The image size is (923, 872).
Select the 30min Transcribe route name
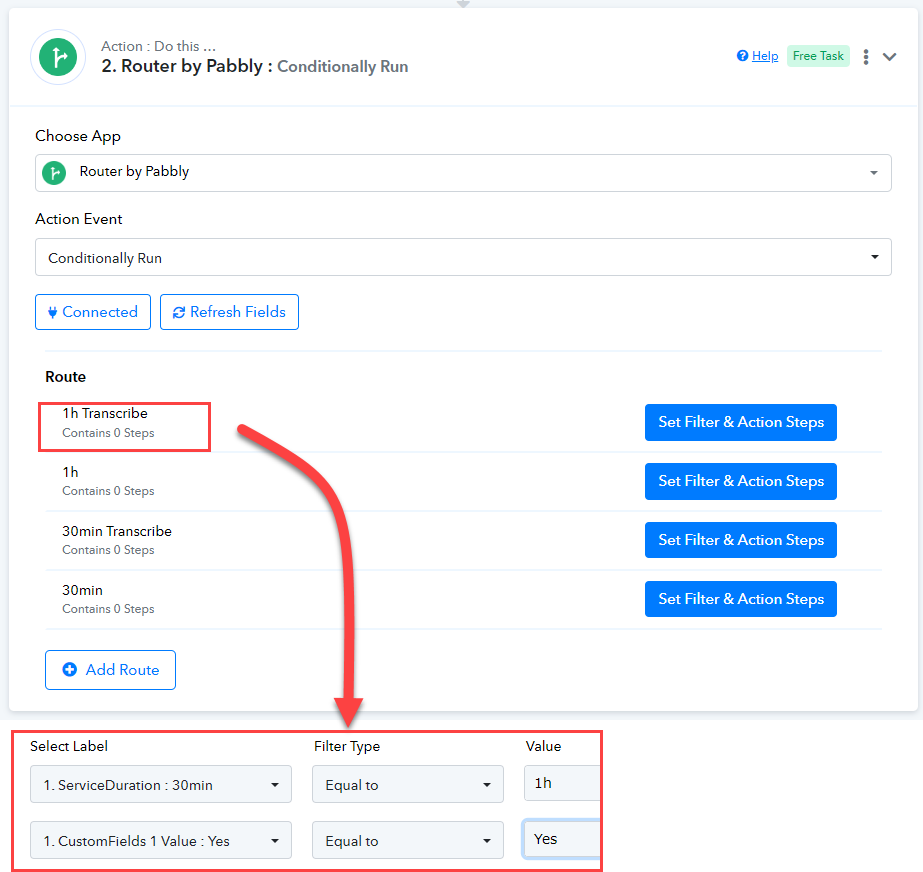click(x=117, y=531)
